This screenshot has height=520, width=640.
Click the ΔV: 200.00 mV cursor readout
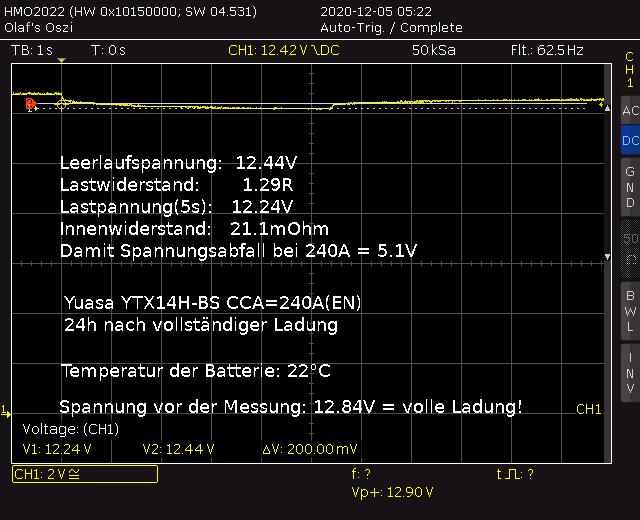coord(310,450)
